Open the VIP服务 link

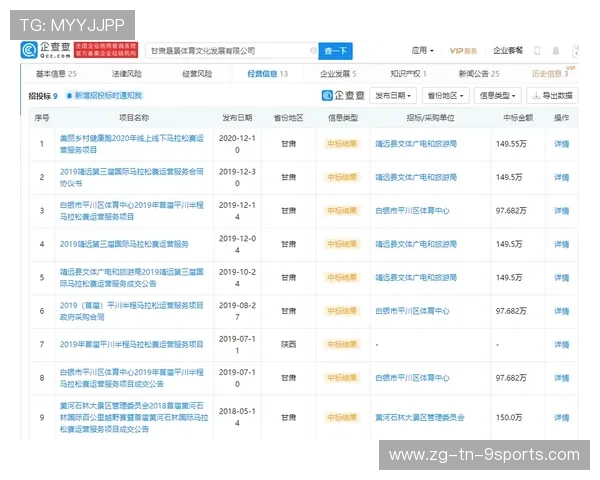pos(463,51)
